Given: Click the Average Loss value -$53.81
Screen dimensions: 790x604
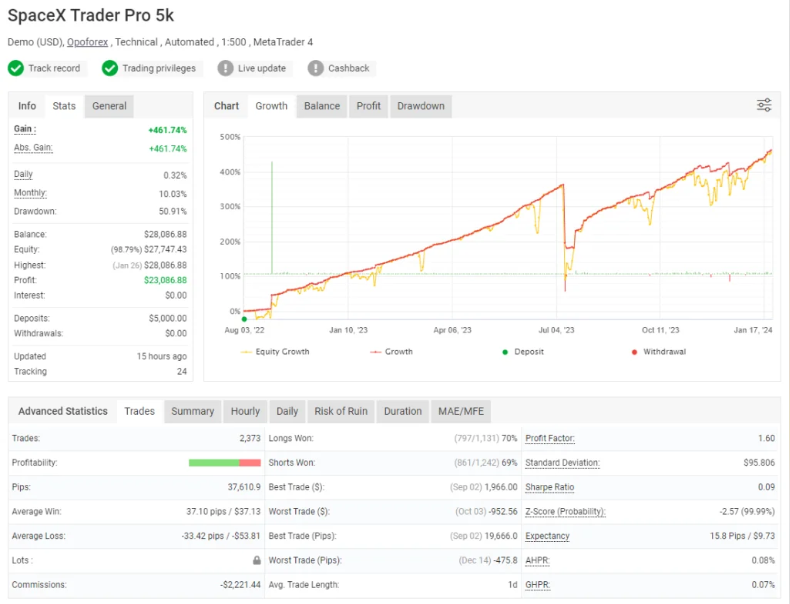Looking at the screenshot, I should pyautogui.click(x=247, y=536).
